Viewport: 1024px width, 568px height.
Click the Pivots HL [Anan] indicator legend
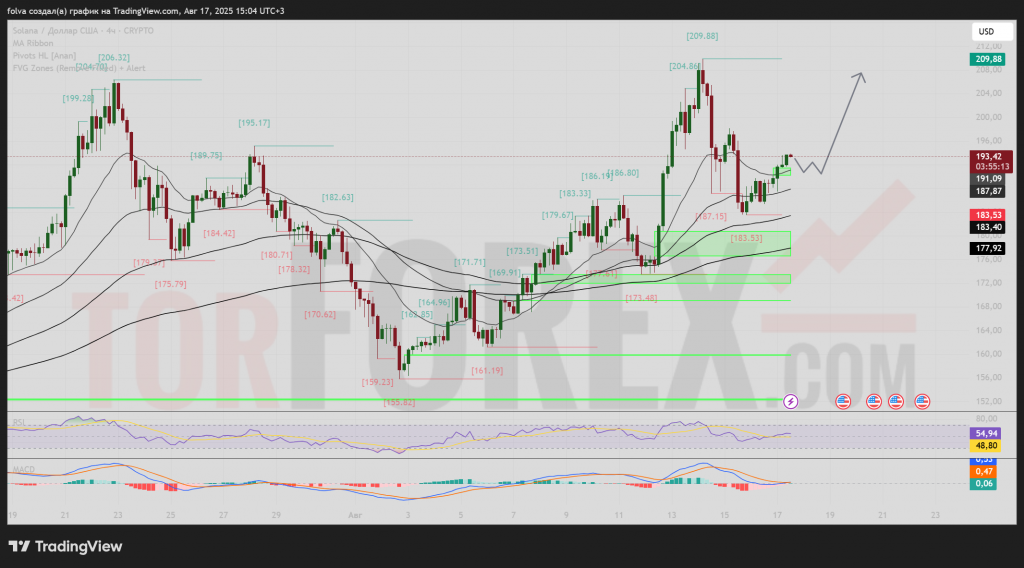(x=44, y=55)
